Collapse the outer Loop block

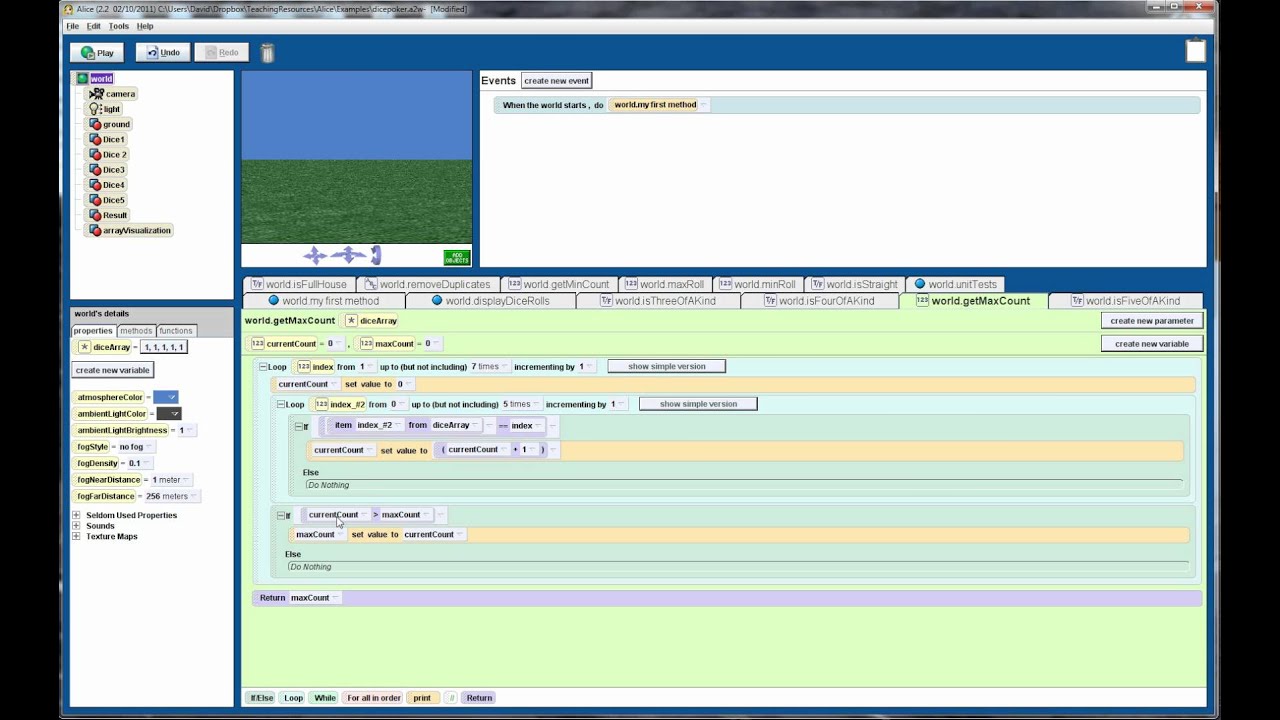263,367
